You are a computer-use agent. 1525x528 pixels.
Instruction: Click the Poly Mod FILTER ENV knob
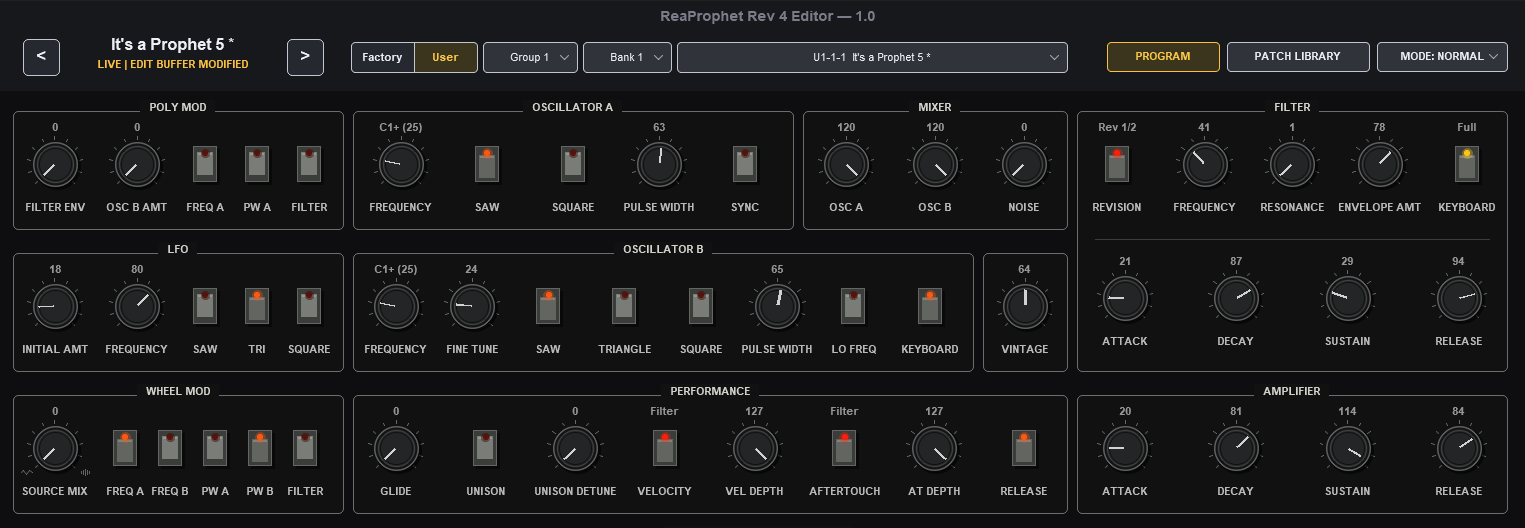[55, 165]
